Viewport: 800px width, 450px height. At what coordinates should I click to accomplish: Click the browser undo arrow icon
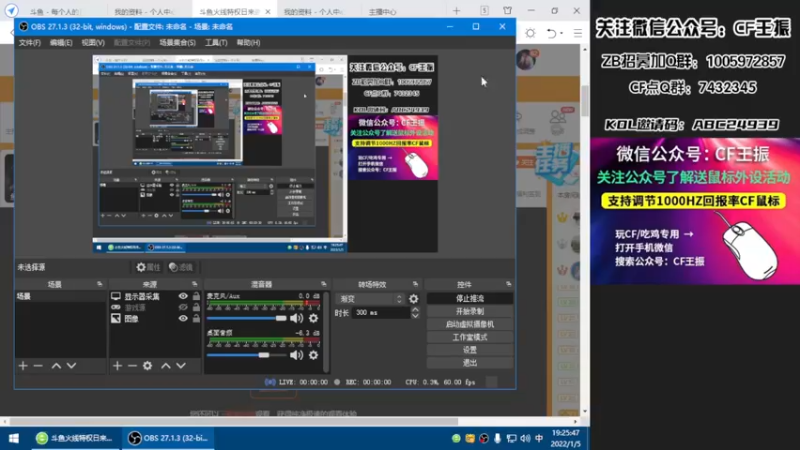tap(552, 33)
